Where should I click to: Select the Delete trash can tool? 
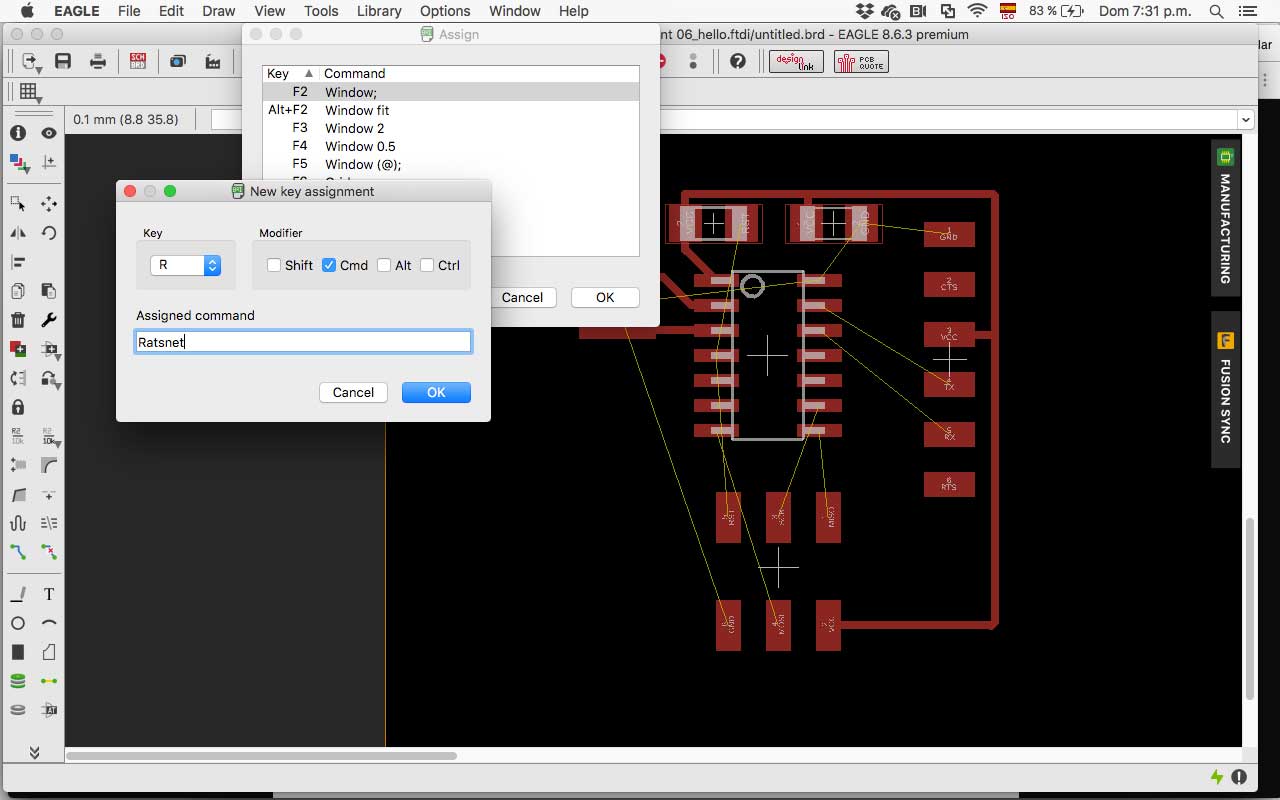click(x=18, y=320)
